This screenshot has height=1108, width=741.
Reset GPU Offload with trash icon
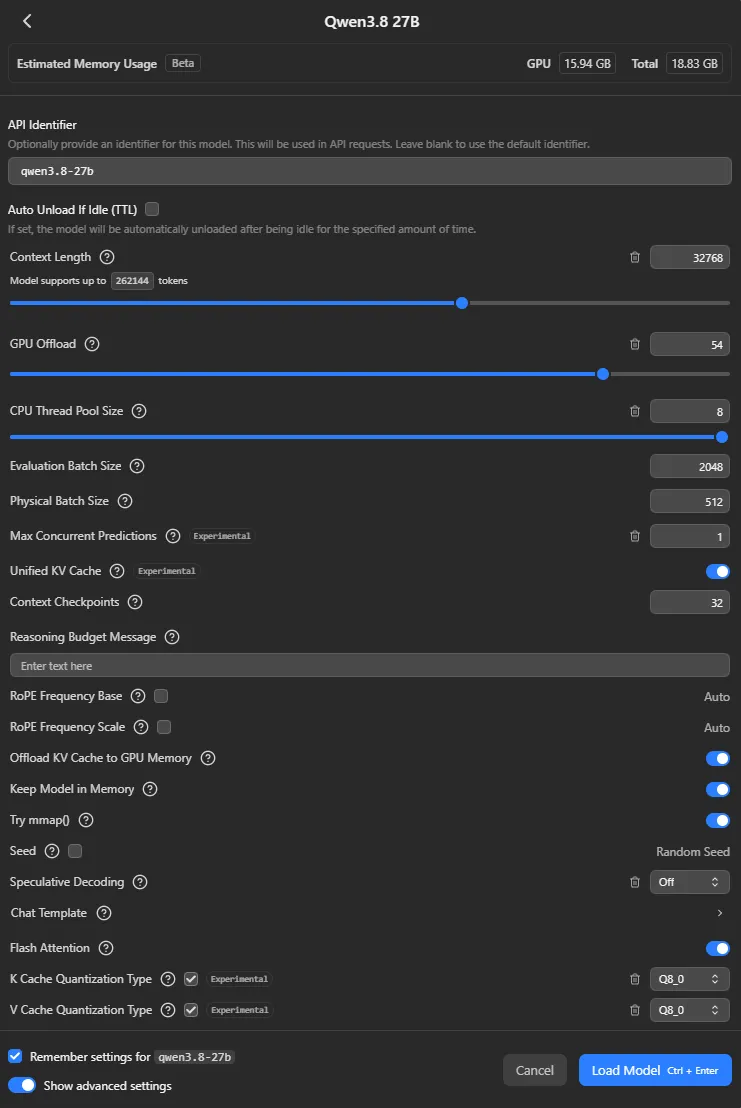(x=634, y=344)
